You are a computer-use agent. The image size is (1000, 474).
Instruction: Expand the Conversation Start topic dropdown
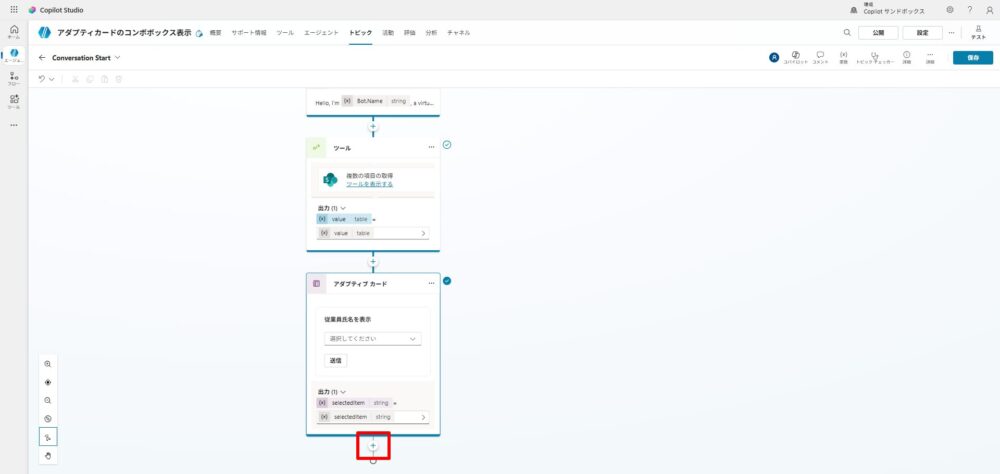click(x=117, y=57)
